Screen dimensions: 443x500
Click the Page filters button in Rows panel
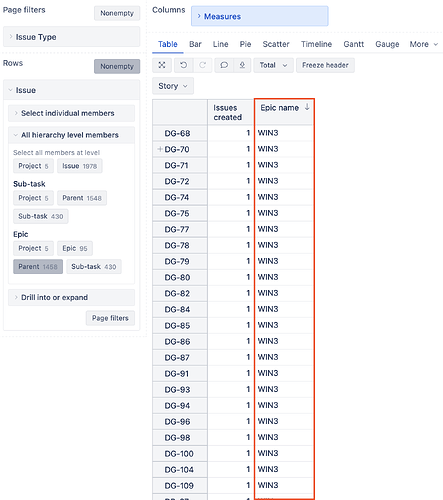(x=110, y=318)
